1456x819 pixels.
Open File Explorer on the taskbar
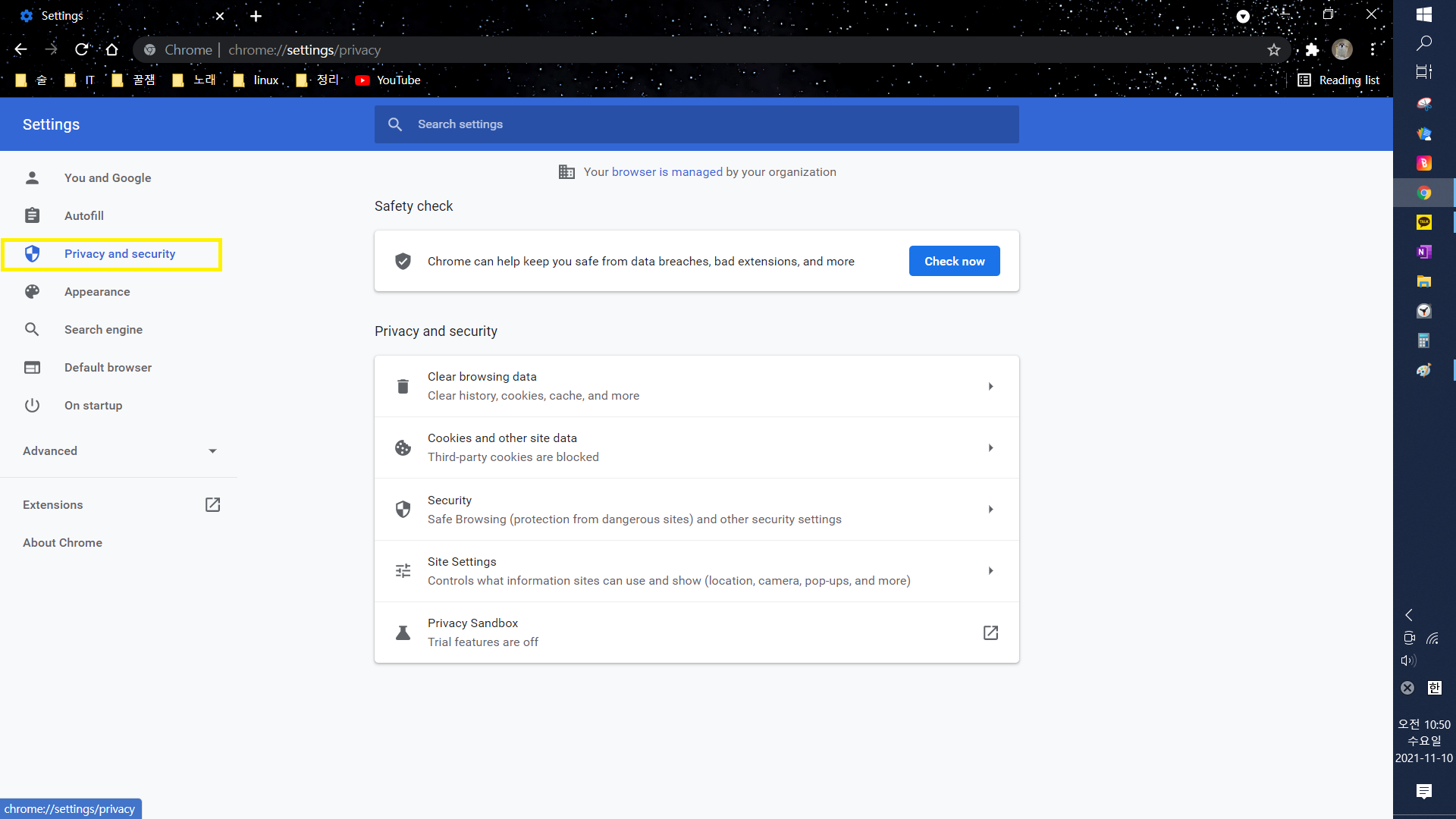(1424, 281)
